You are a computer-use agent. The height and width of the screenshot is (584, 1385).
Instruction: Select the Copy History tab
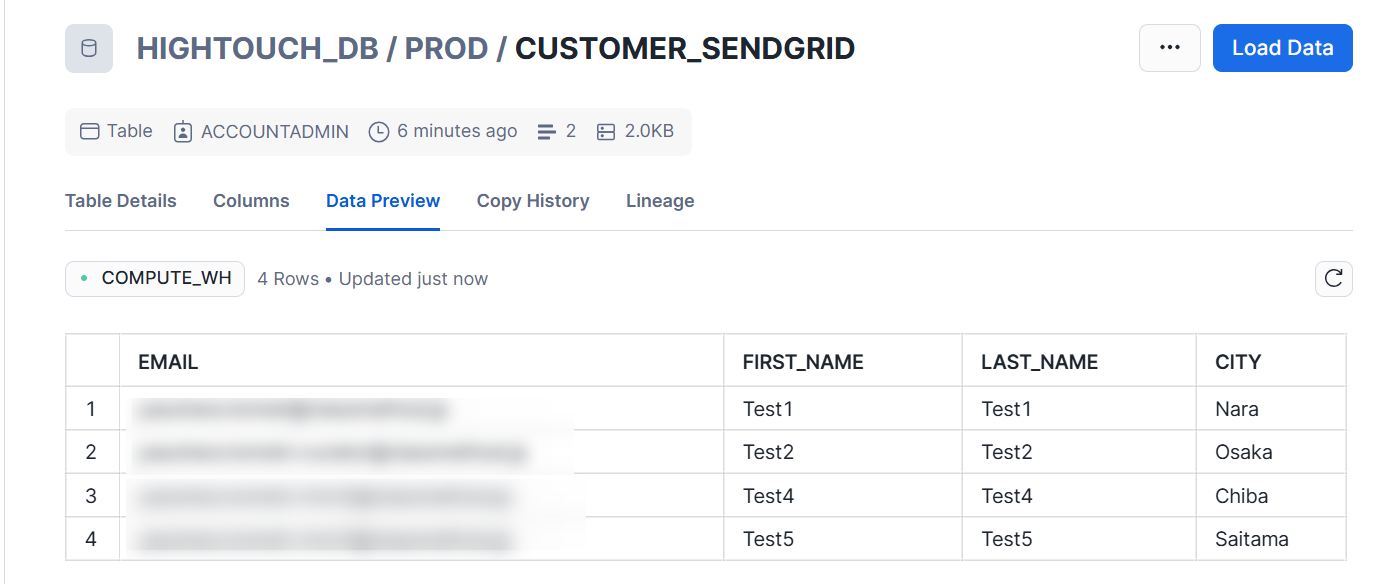(532, 201)
